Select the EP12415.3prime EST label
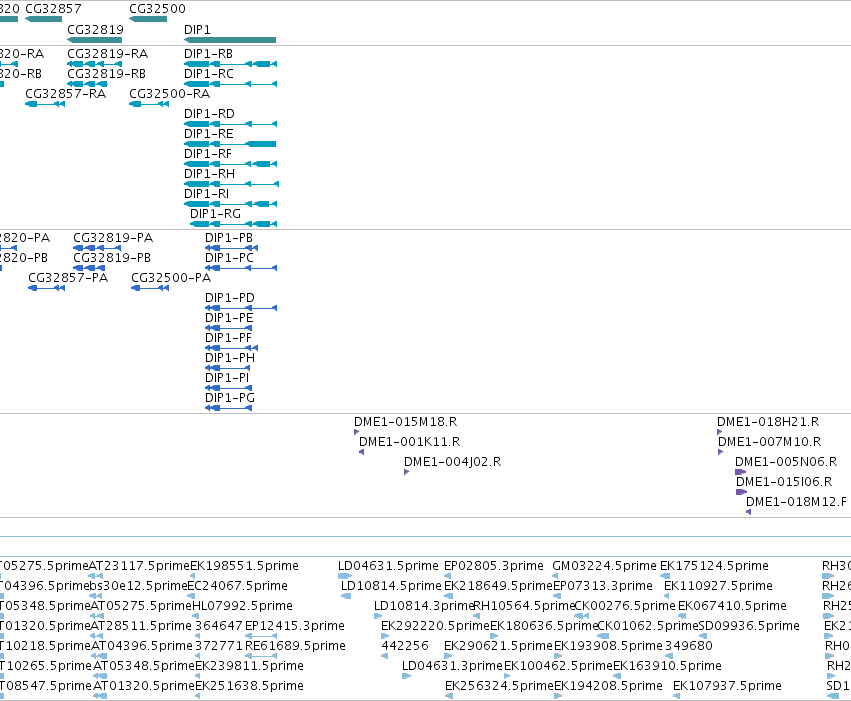The height and width of the screenshot is (701, 851). pos(295,627)
